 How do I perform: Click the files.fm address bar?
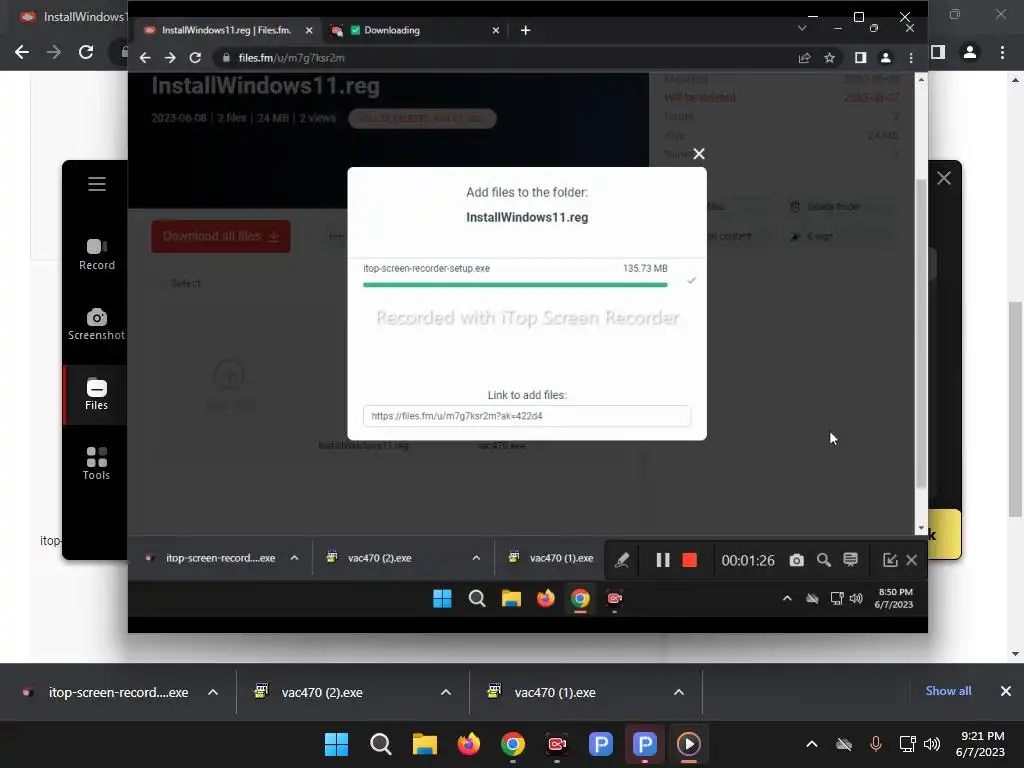click(x=509, y=57)
